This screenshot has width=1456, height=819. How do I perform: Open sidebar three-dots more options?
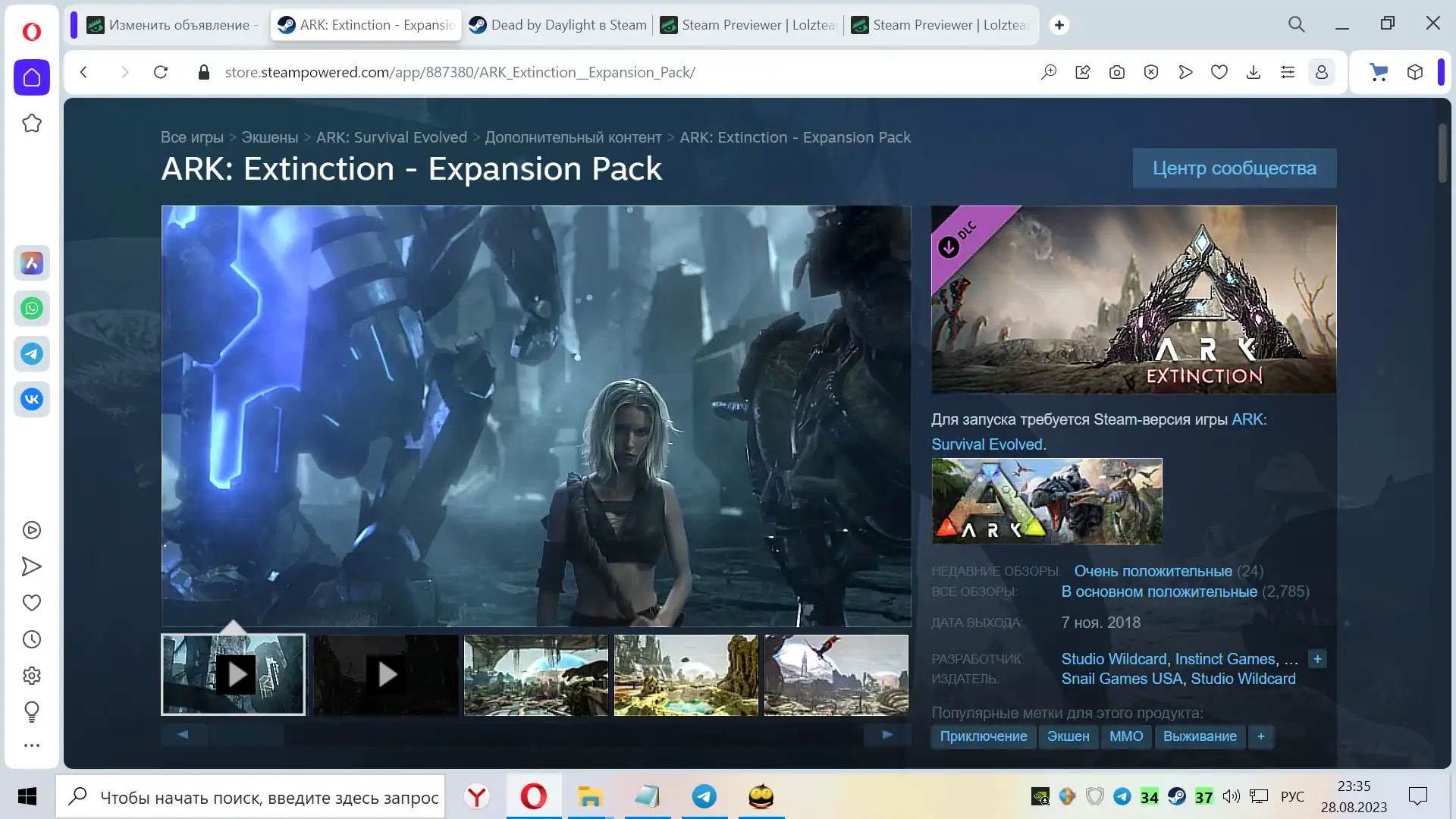pyautogui.click(x=32, y=745)
